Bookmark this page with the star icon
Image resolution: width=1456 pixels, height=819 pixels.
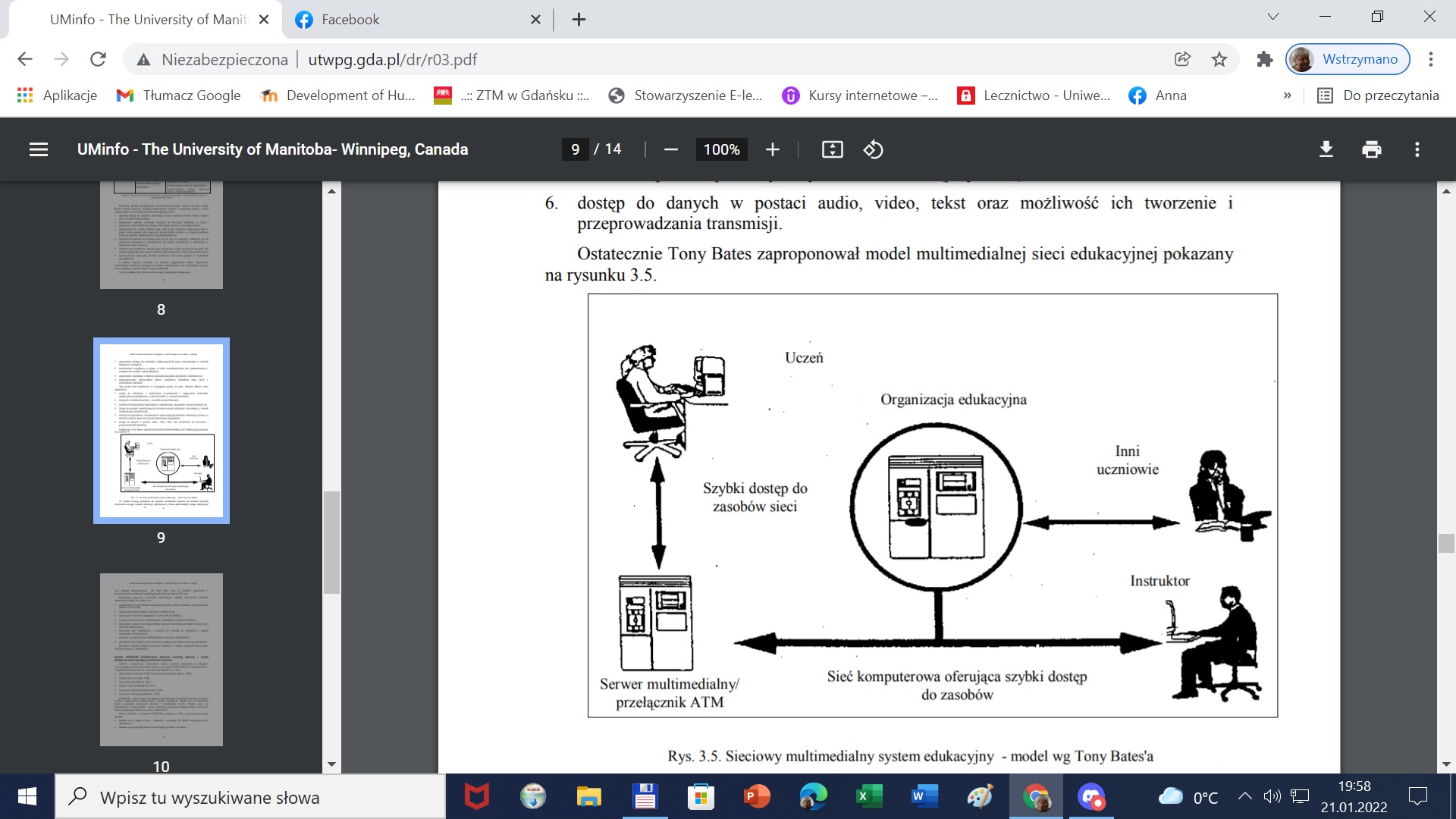coord(1219,59)
